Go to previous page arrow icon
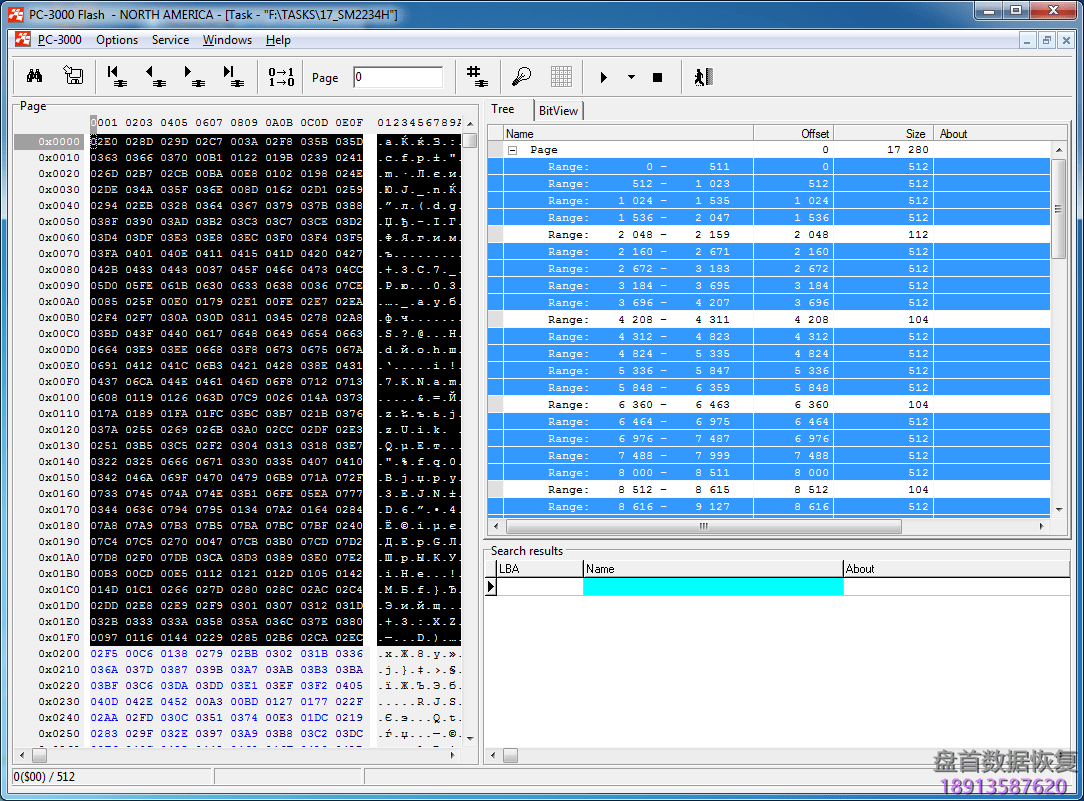1084x801 pixels. pyautogui.click(x=155, y=77)
